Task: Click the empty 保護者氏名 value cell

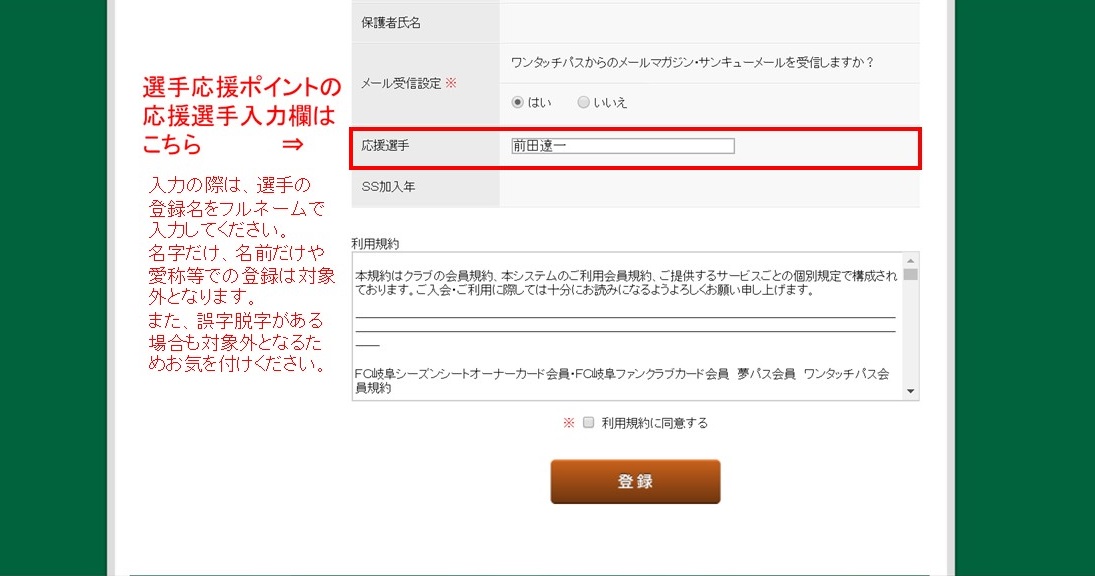Action: 708,23
